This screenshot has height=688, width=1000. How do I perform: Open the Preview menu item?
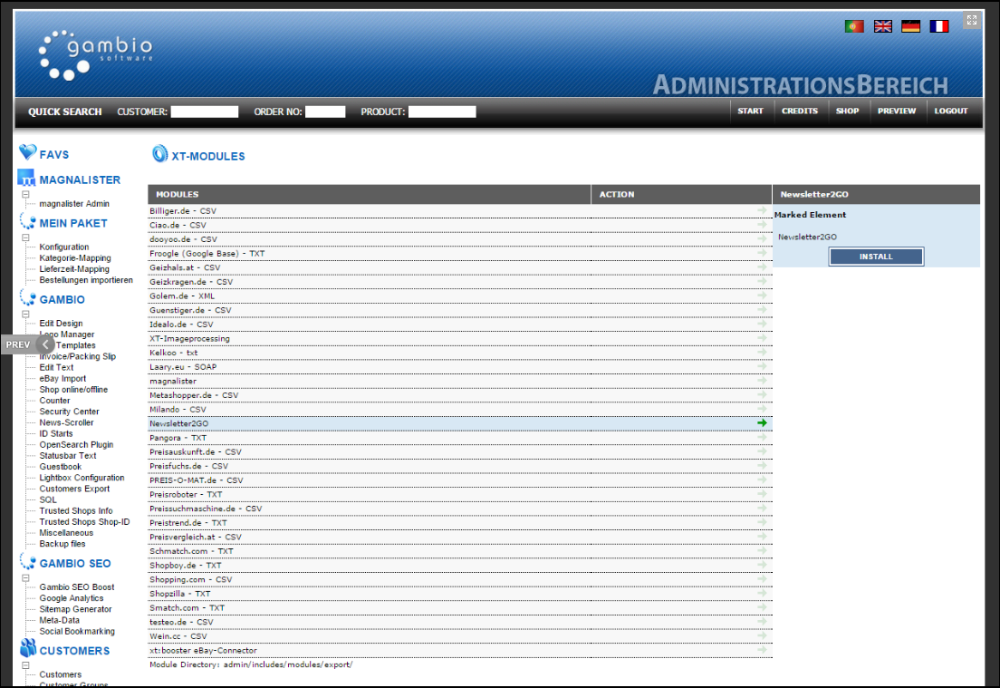[x=896, y=111]
